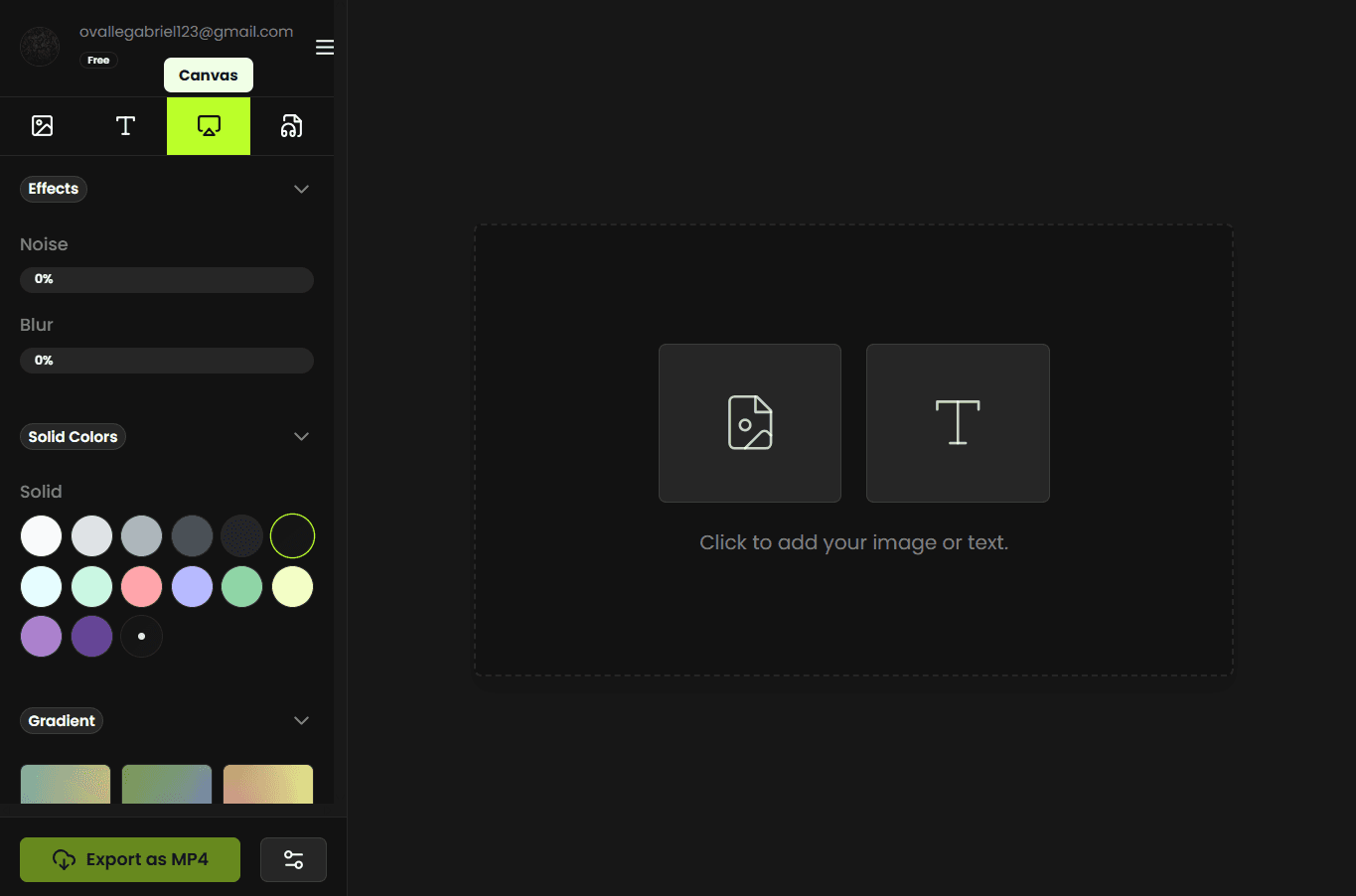Open the hamburger menu
Image resolution: width=1356 pixels, height=896 pixels.
(x=325, y=48)
